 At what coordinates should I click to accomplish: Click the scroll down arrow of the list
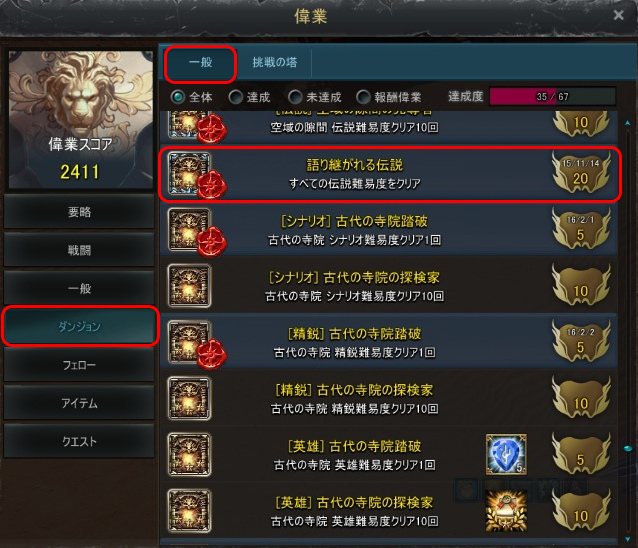(x=628, y=539)
